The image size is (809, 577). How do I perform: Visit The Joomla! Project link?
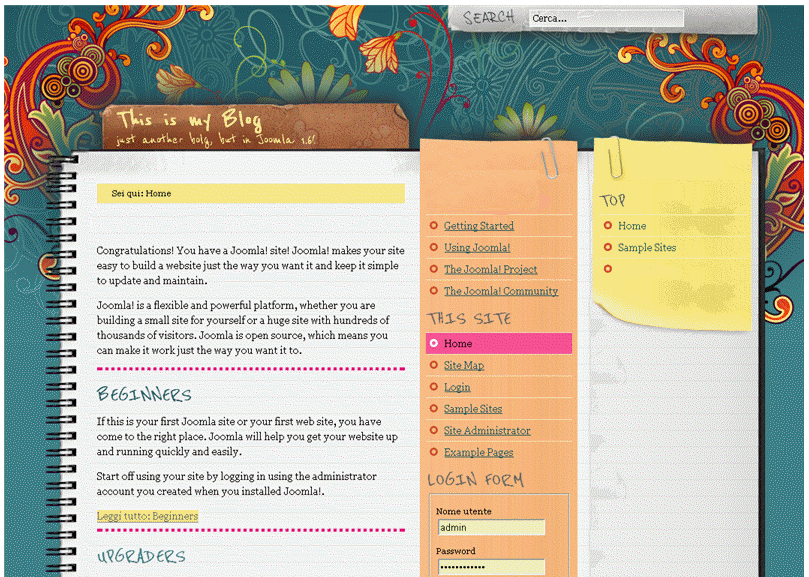pos(491,269)
